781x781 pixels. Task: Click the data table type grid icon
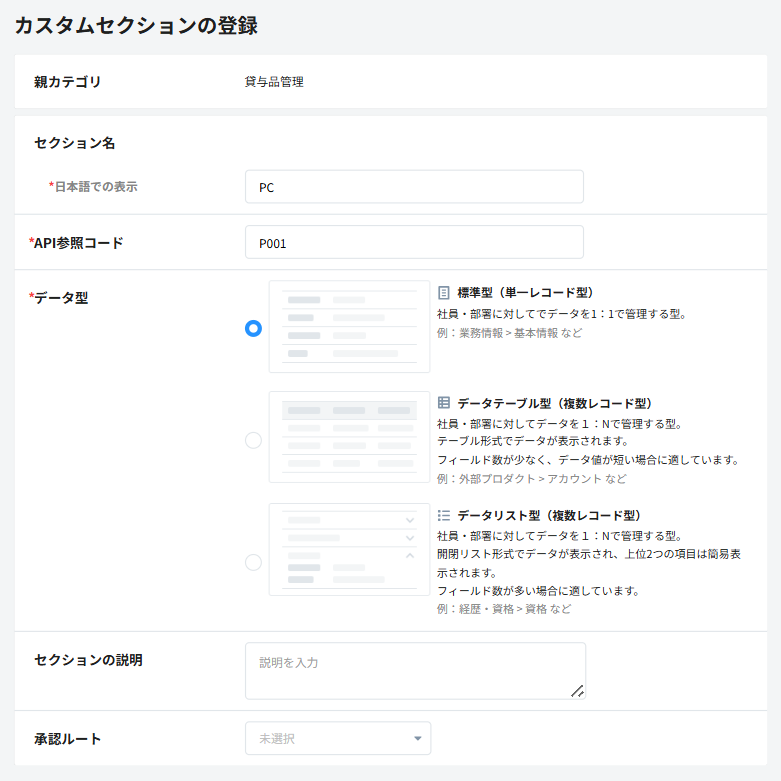(x=443, y=402)
